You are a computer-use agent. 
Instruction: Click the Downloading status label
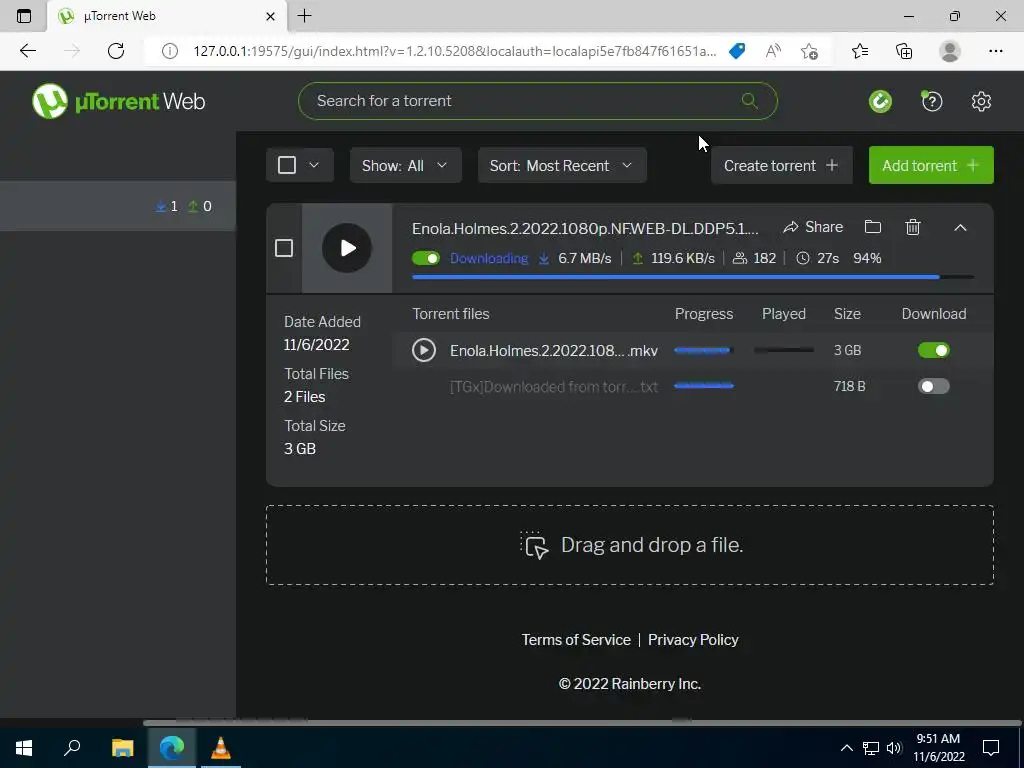(x=488, y=259)
